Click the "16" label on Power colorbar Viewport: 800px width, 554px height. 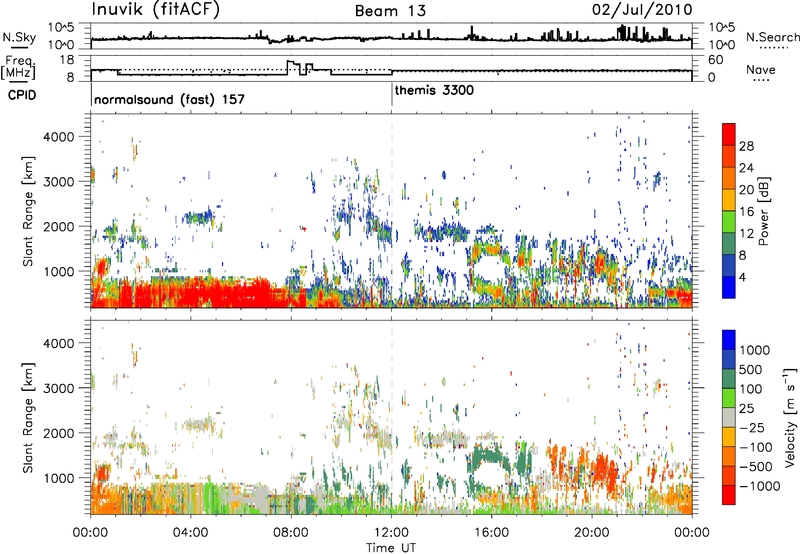pos(746,212)
